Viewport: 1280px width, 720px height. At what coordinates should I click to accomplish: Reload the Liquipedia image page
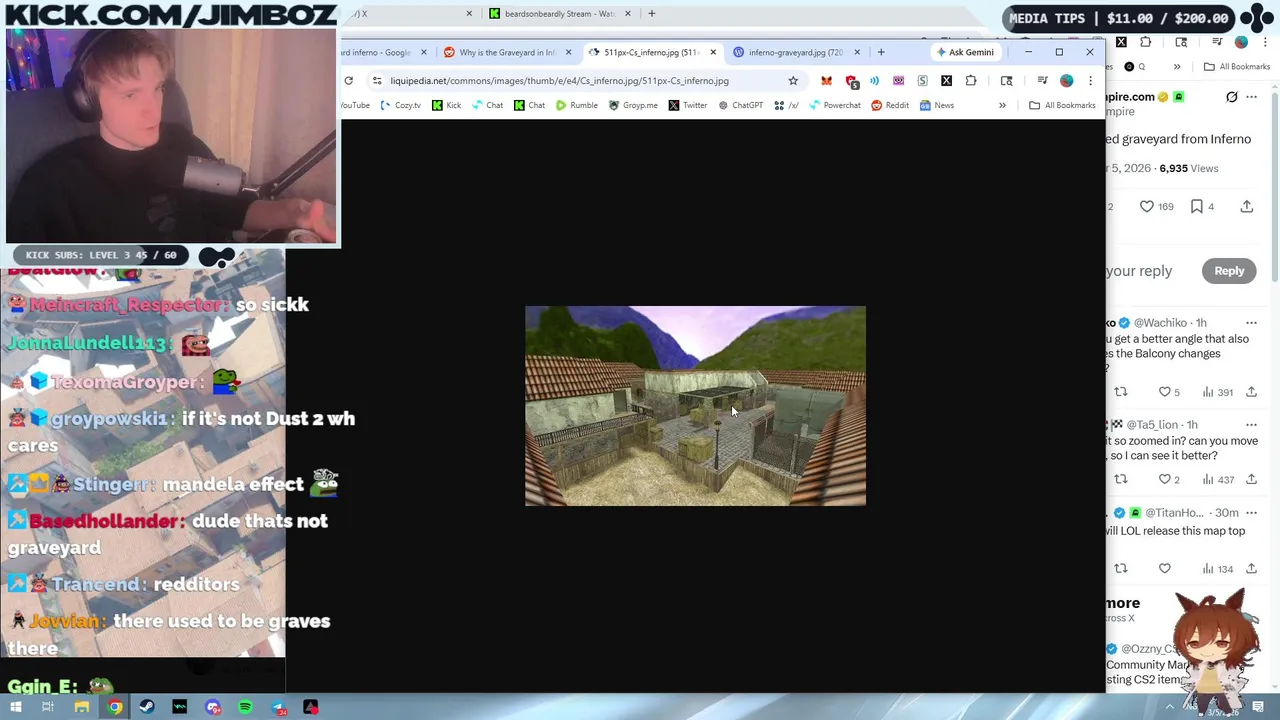tap(348, 80)
